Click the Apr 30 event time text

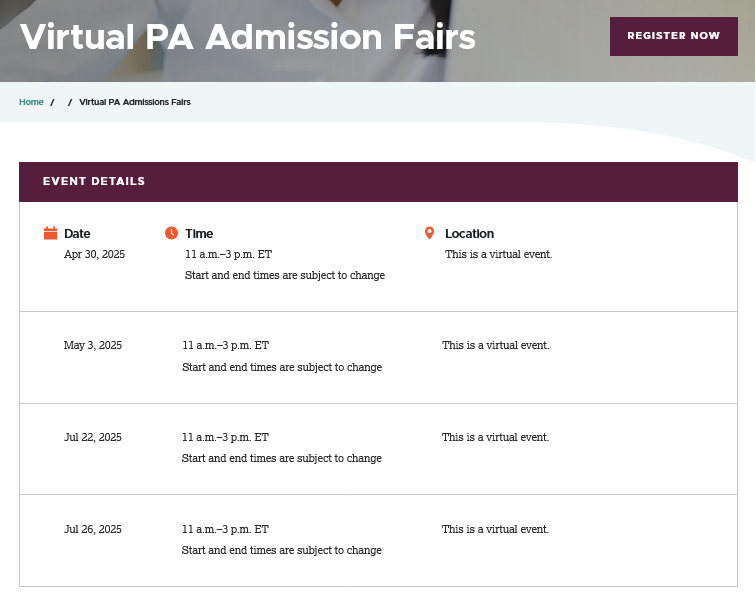click(x=228, y=254)
